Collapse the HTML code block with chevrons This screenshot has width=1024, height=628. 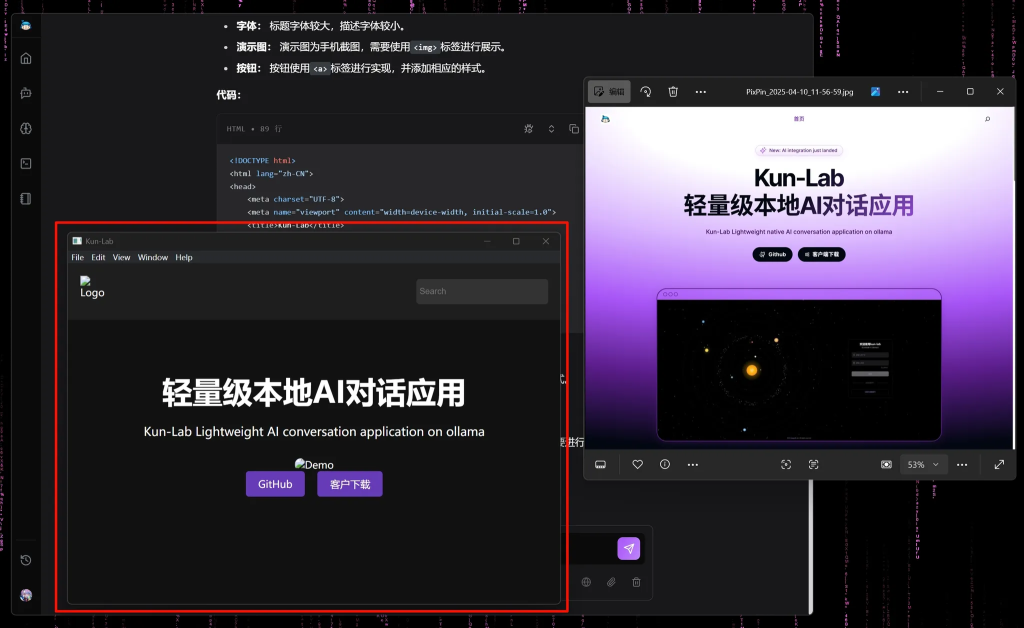tap(551, 129)
